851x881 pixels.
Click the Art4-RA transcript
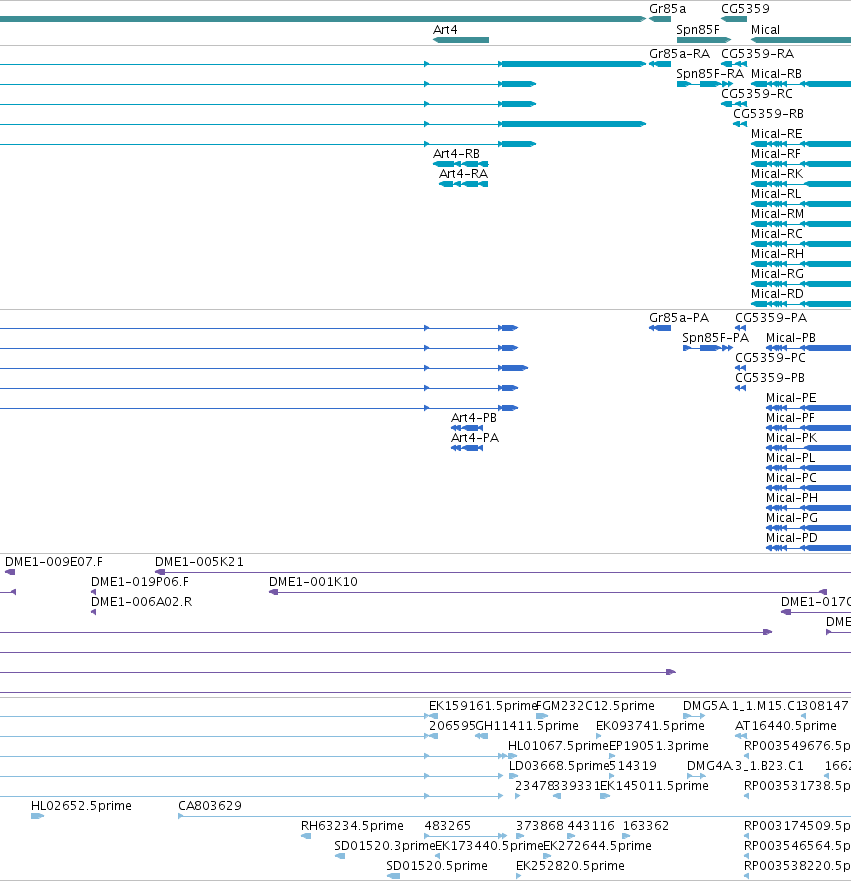[463, 184]
